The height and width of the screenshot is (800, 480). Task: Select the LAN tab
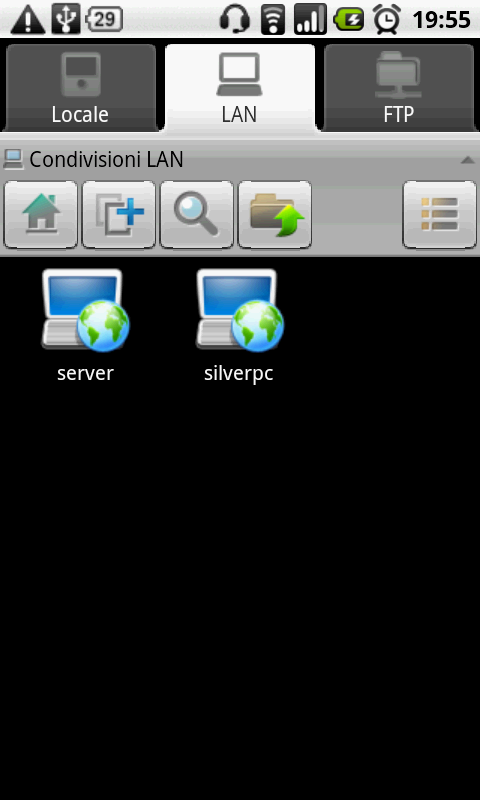coord(239,88)
